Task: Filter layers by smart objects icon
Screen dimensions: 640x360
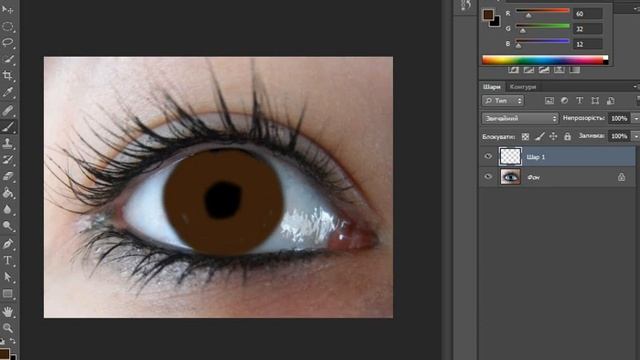Action: coord(611,100)
